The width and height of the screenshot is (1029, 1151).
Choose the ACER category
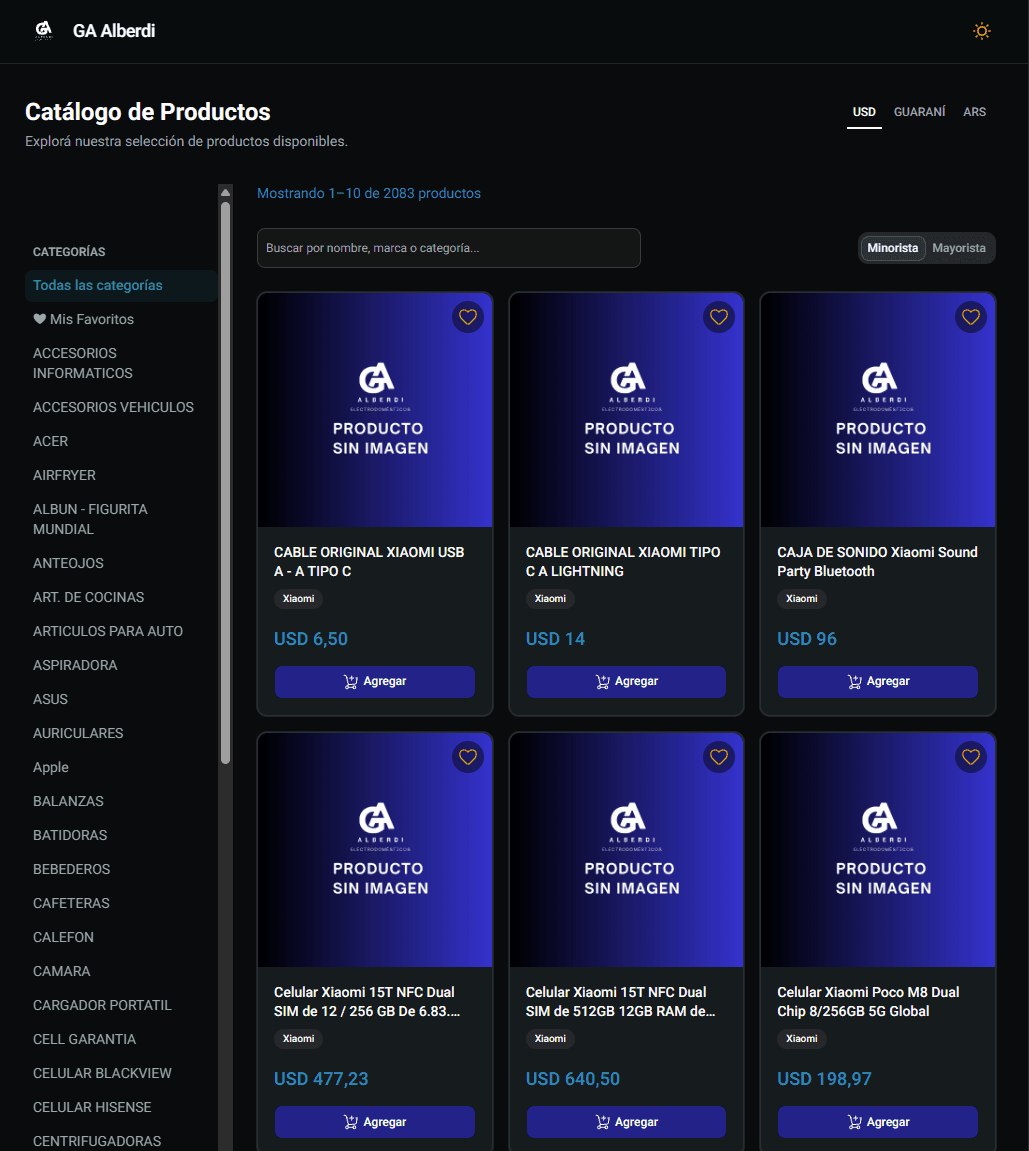pos(121,441)
